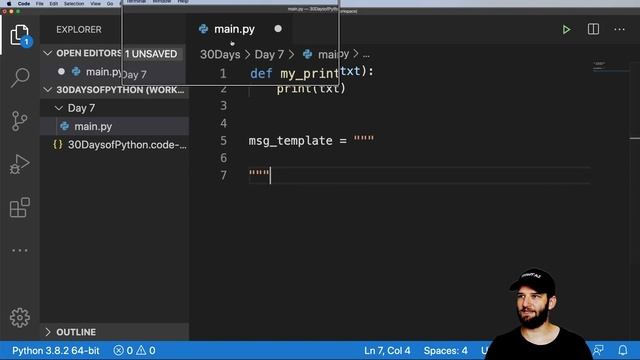
Task: Click the breadcrumb ellipsis symbol
Action: tap(366, 54)
